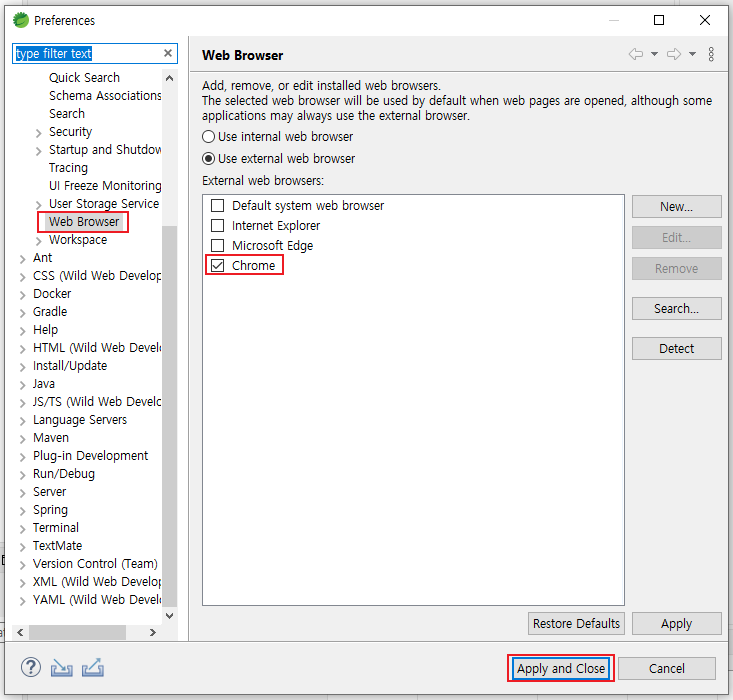Click the tree horizontal scrollbar thumb

pos(78,633)
